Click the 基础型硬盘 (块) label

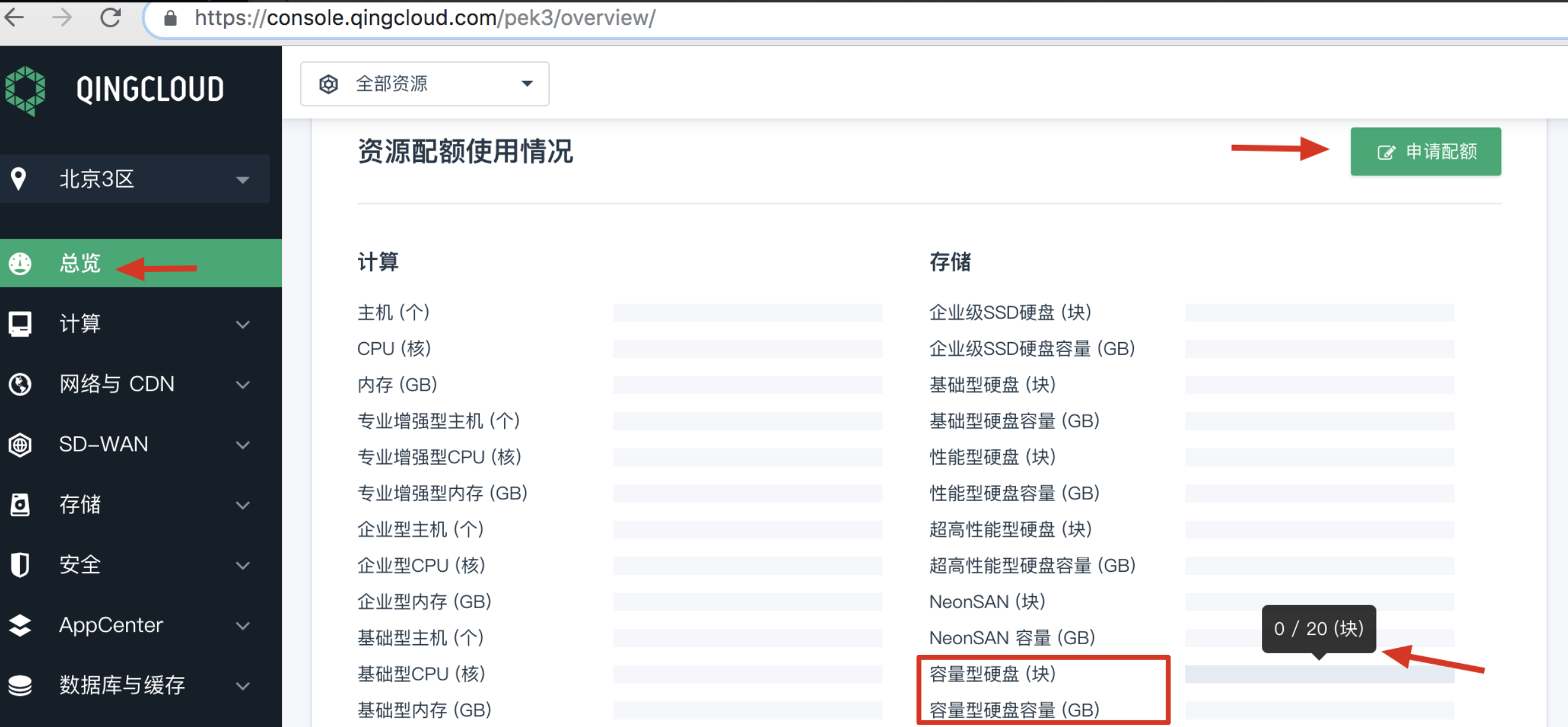point(993,385)
